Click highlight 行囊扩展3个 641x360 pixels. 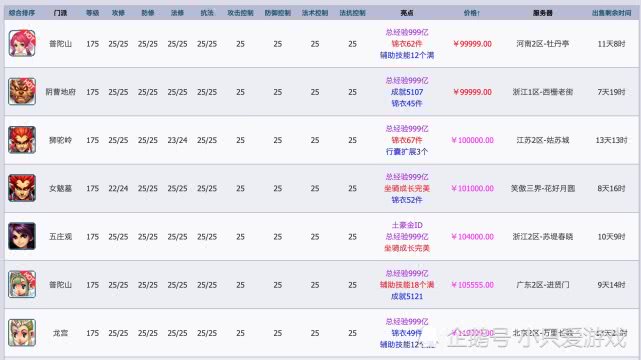point(407,152)
